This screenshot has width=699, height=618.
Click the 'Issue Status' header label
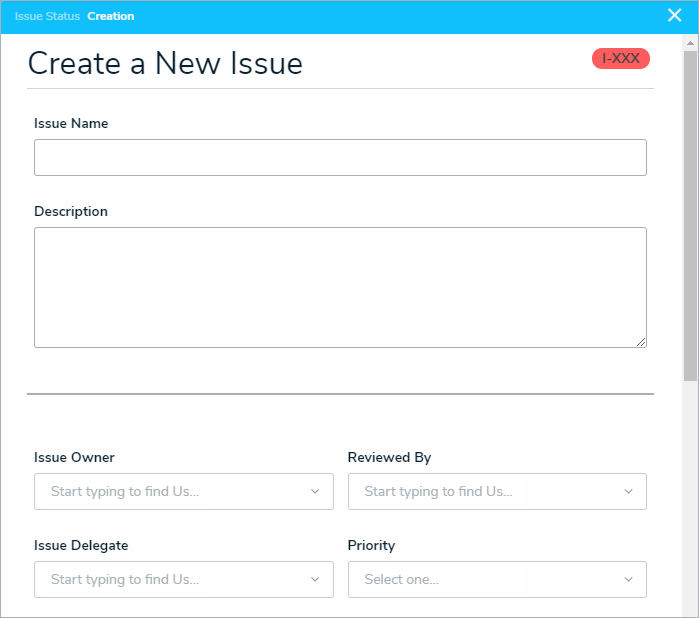47,16
